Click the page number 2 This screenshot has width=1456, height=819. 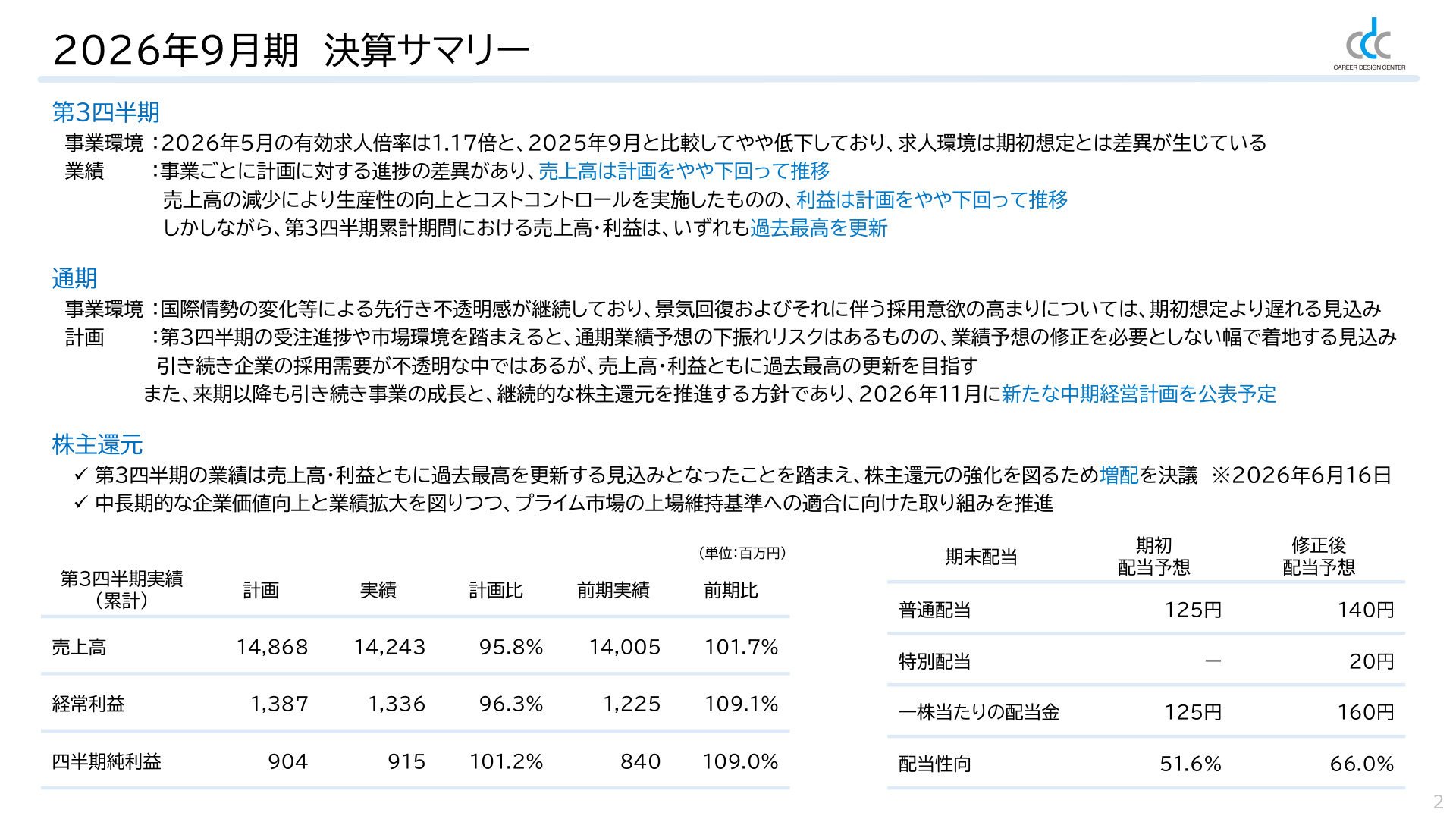tap(1438, 802)
